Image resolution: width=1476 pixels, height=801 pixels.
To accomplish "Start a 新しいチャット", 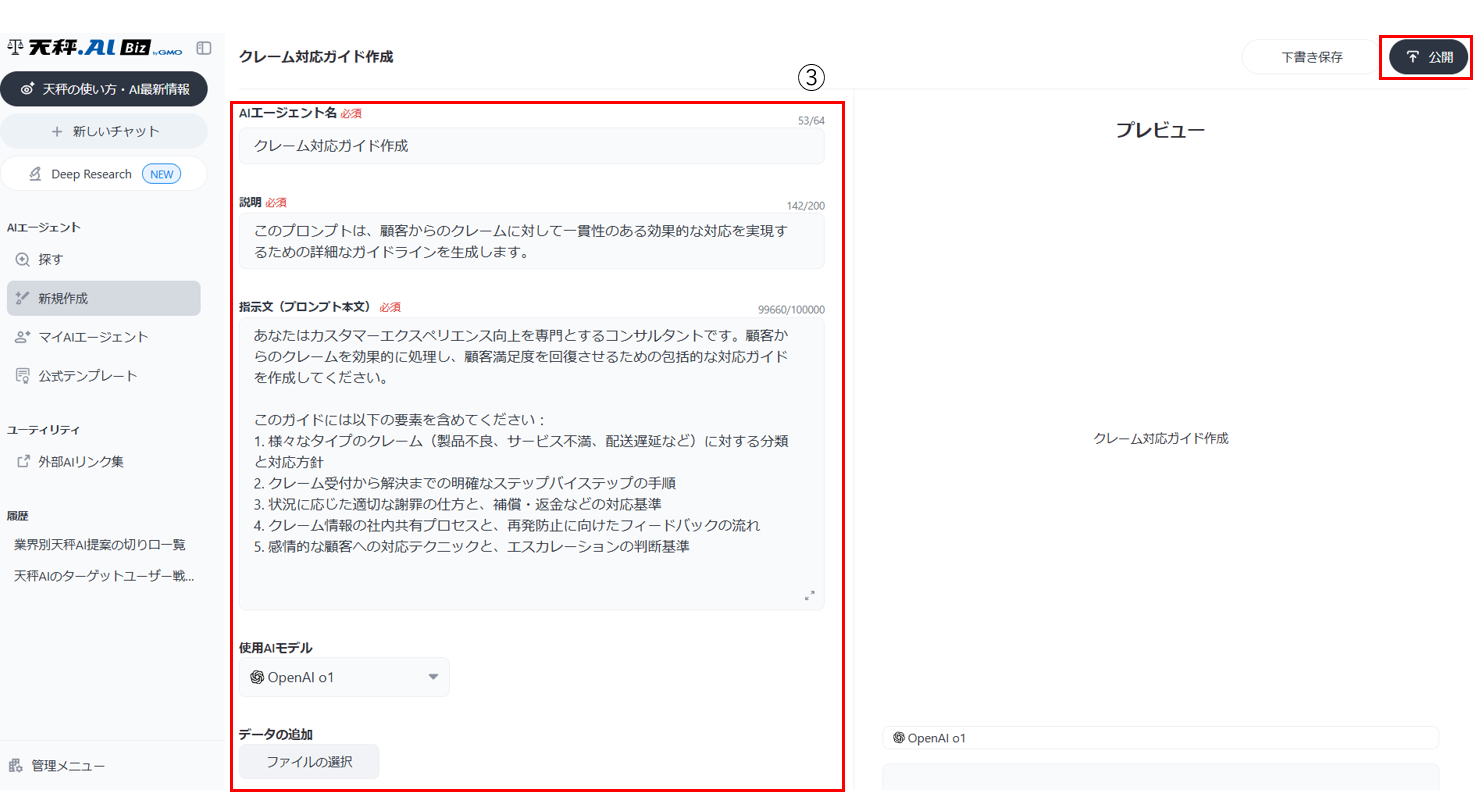I will click(x=103, y=131).
